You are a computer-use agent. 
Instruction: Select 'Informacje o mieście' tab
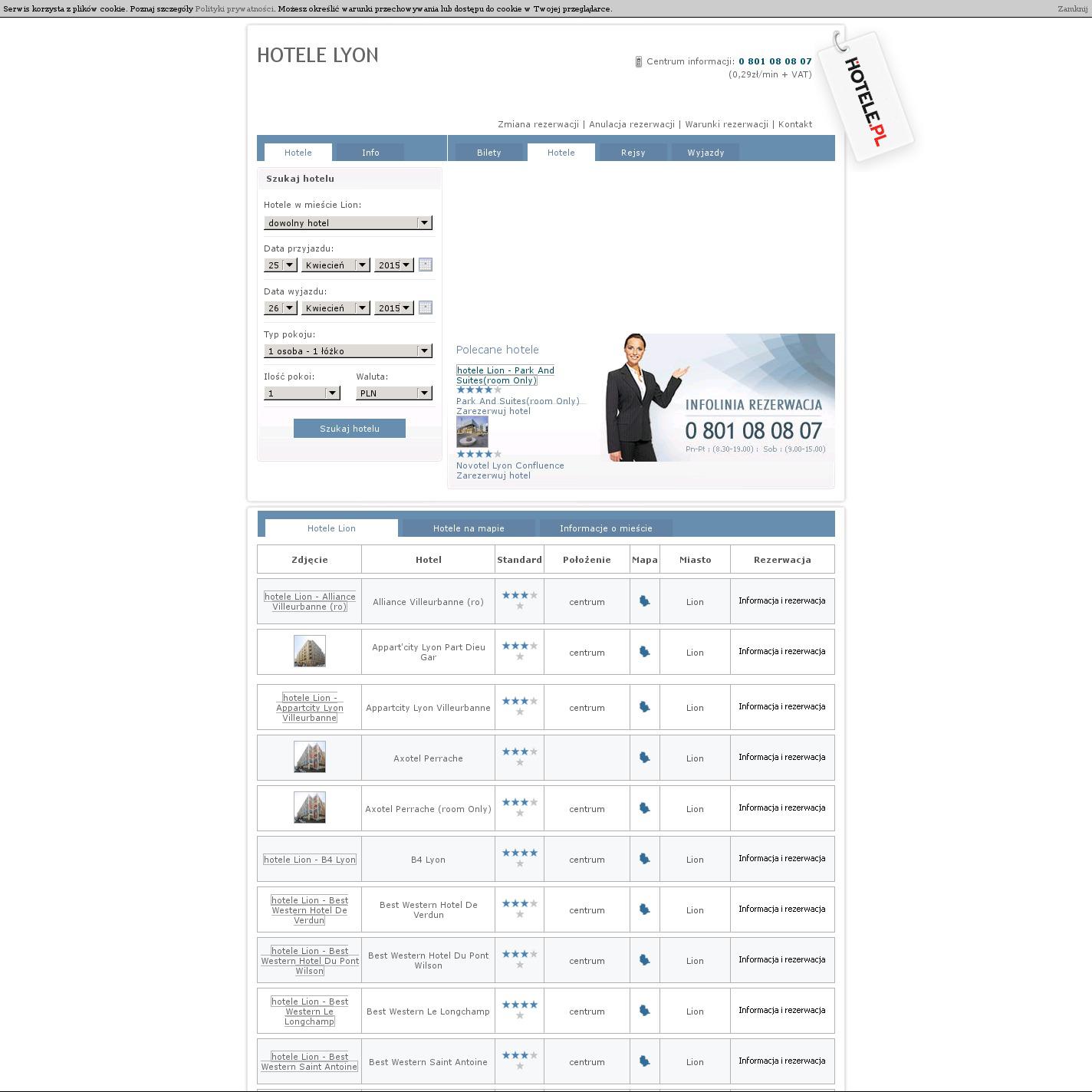[x=606, y=528]
